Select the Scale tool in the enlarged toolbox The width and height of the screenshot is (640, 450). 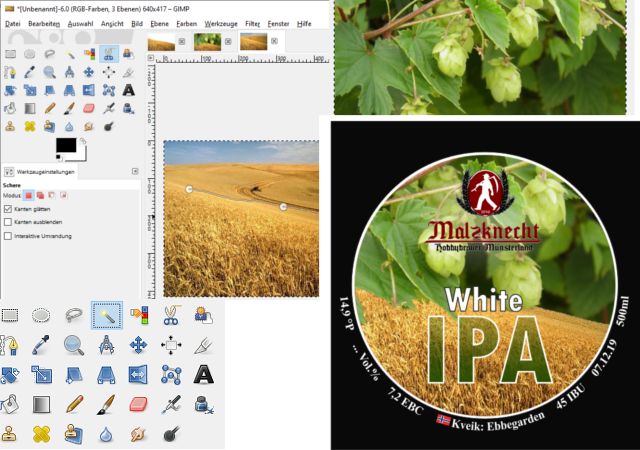[42, 375]
